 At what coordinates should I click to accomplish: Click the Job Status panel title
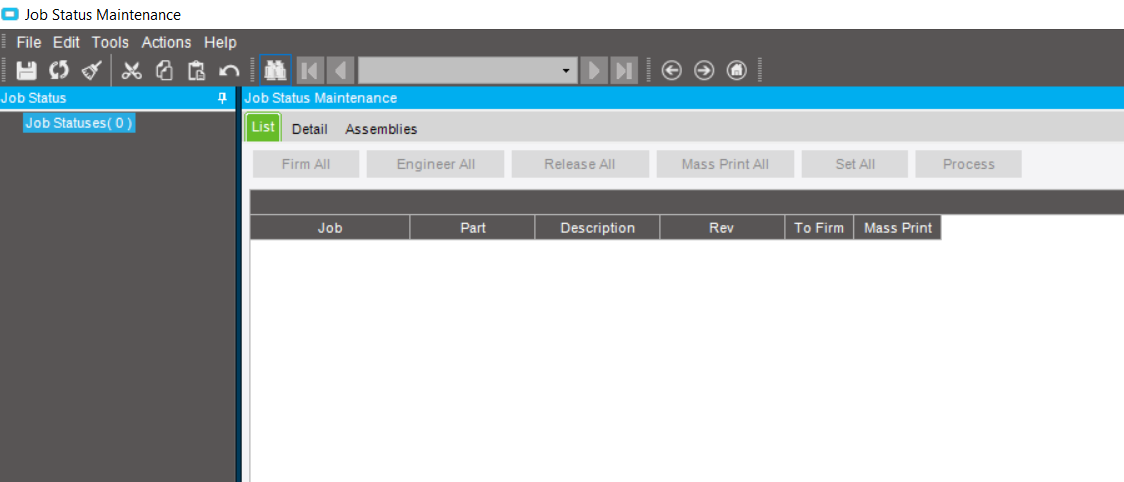point(34,98)
